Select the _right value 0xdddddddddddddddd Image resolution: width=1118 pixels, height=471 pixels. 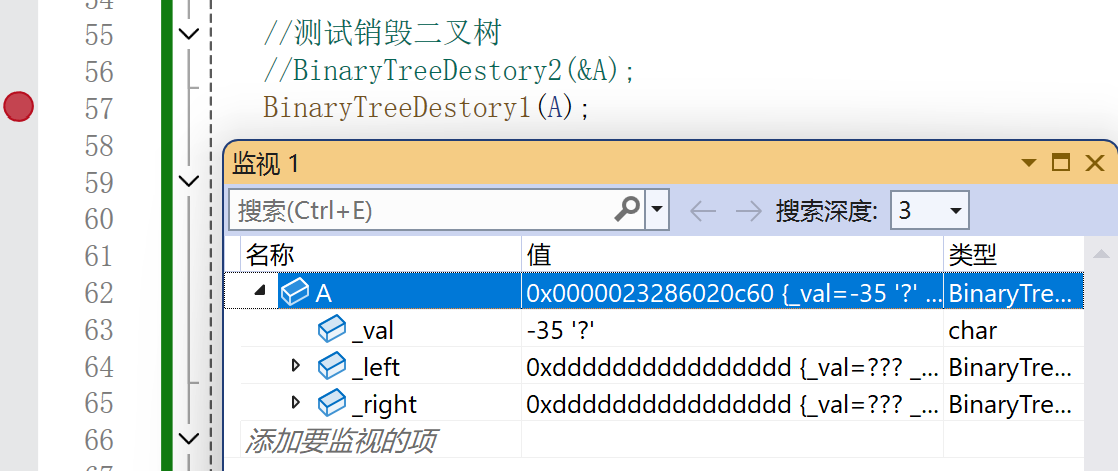coord(732,404)
